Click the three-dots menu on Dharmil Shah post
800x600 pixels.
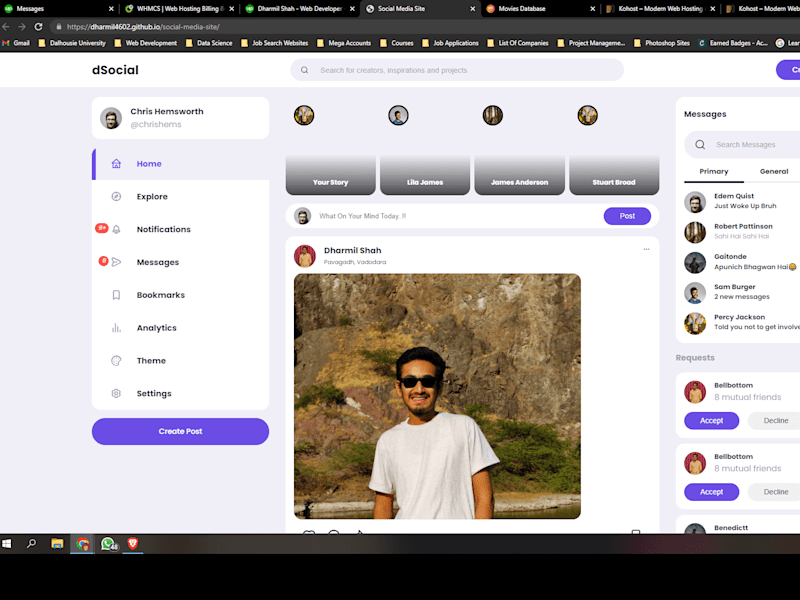point(646,249)
